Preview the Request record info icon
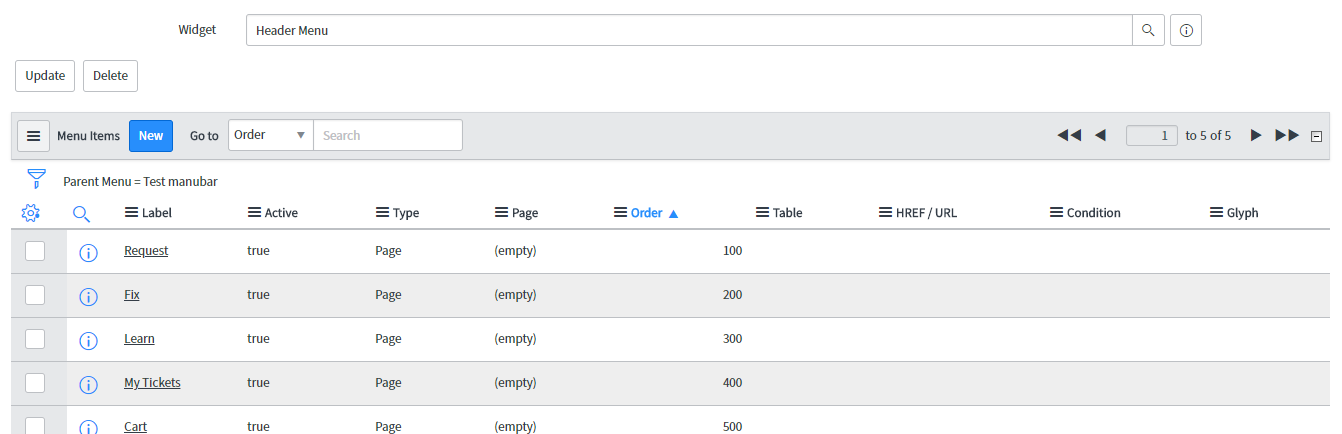 [x=88, y=252]
